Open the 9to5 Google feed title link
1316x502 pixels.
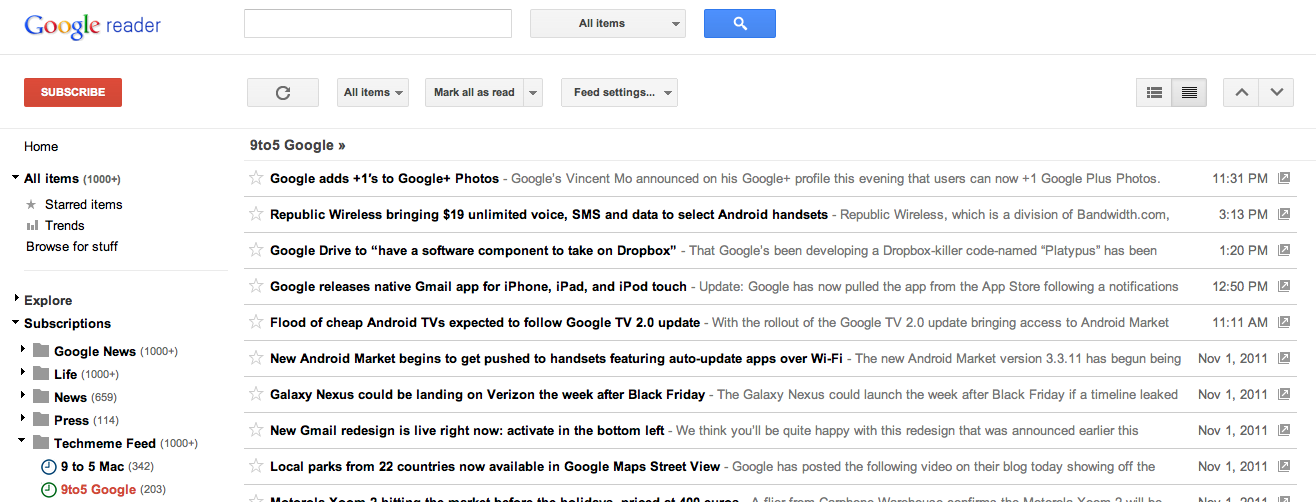click(297, 145)
